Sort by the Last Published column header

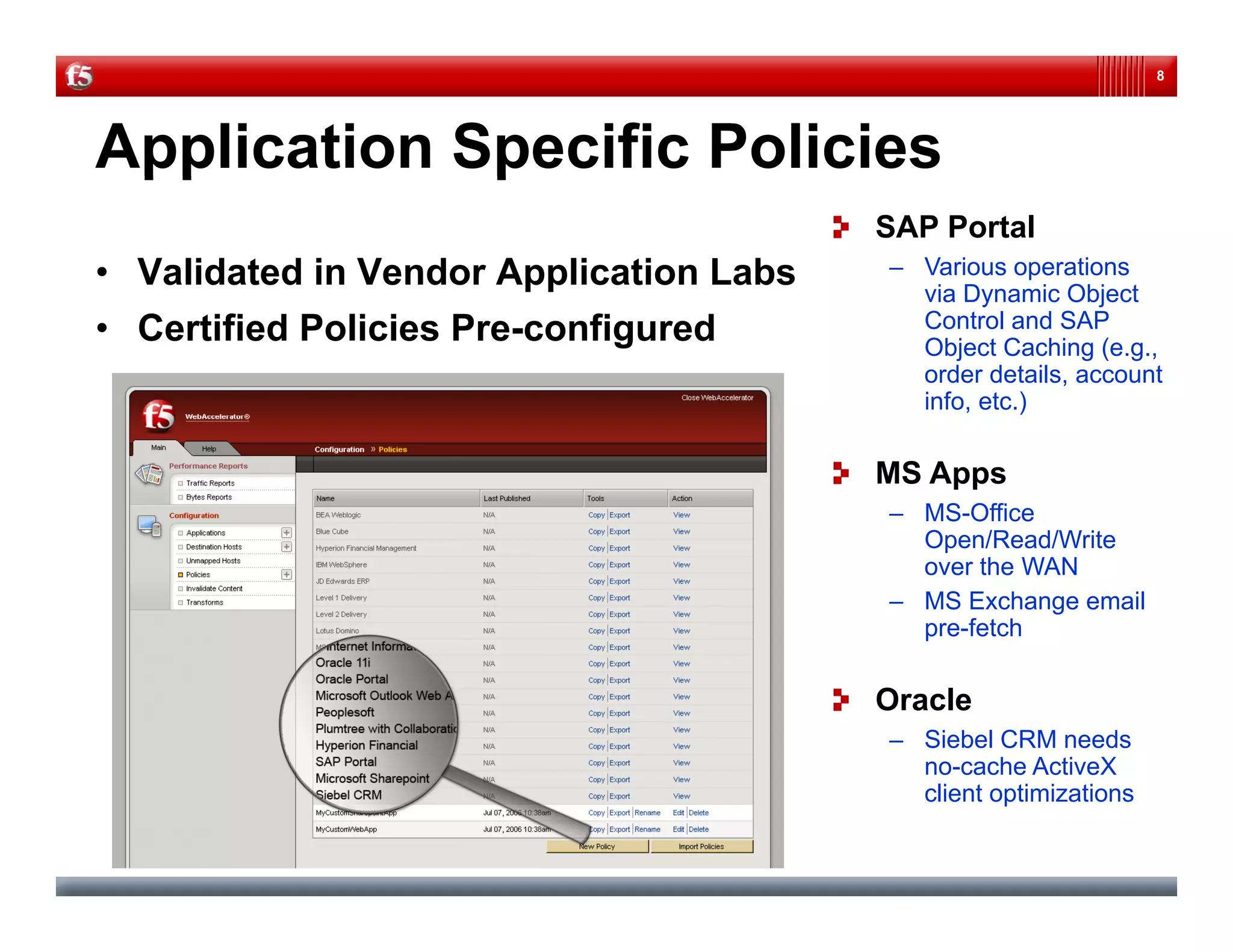pyautogui.click(x=507, y=498)
